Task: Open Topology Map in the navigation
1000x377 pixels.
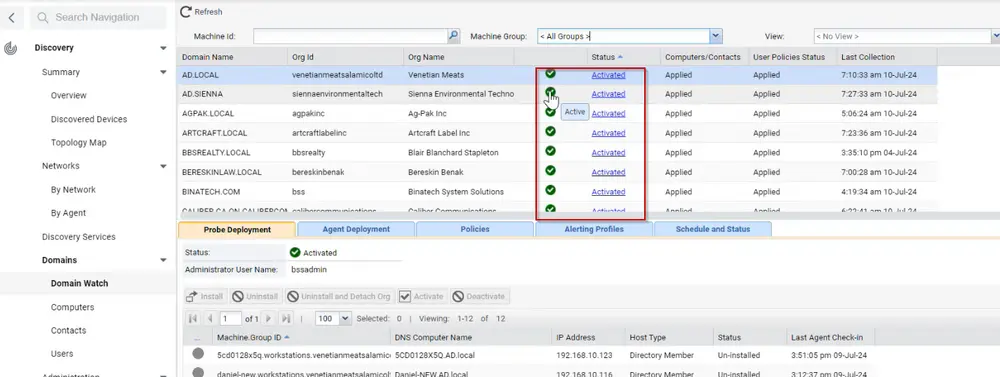Action: point(78,143)
